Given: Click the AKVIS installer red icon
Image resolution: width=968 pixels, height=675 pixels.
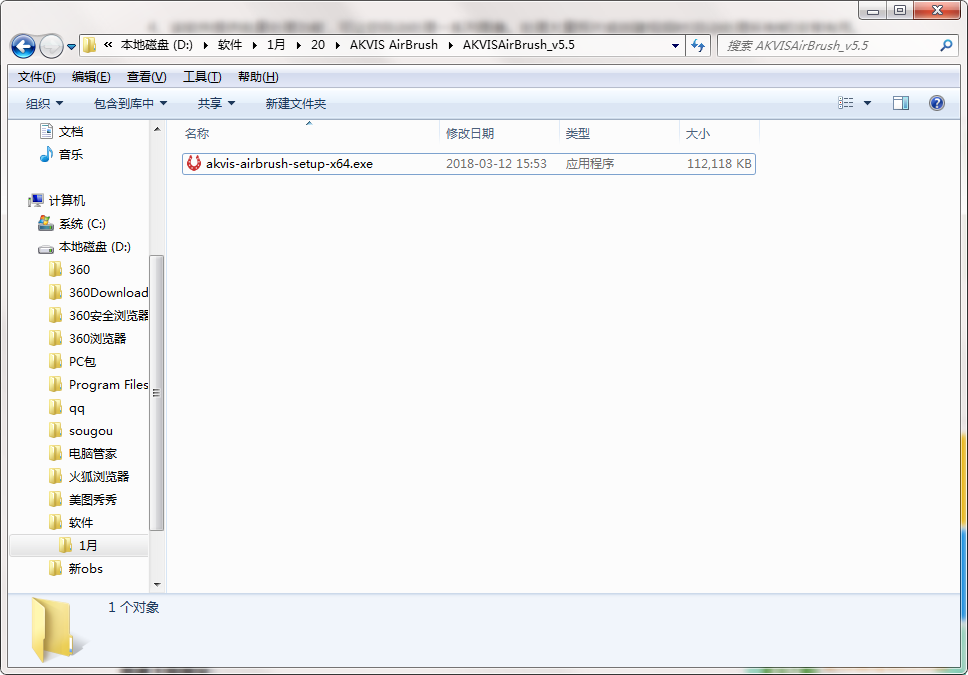Looking at the screenshot, I should point(194,163).
